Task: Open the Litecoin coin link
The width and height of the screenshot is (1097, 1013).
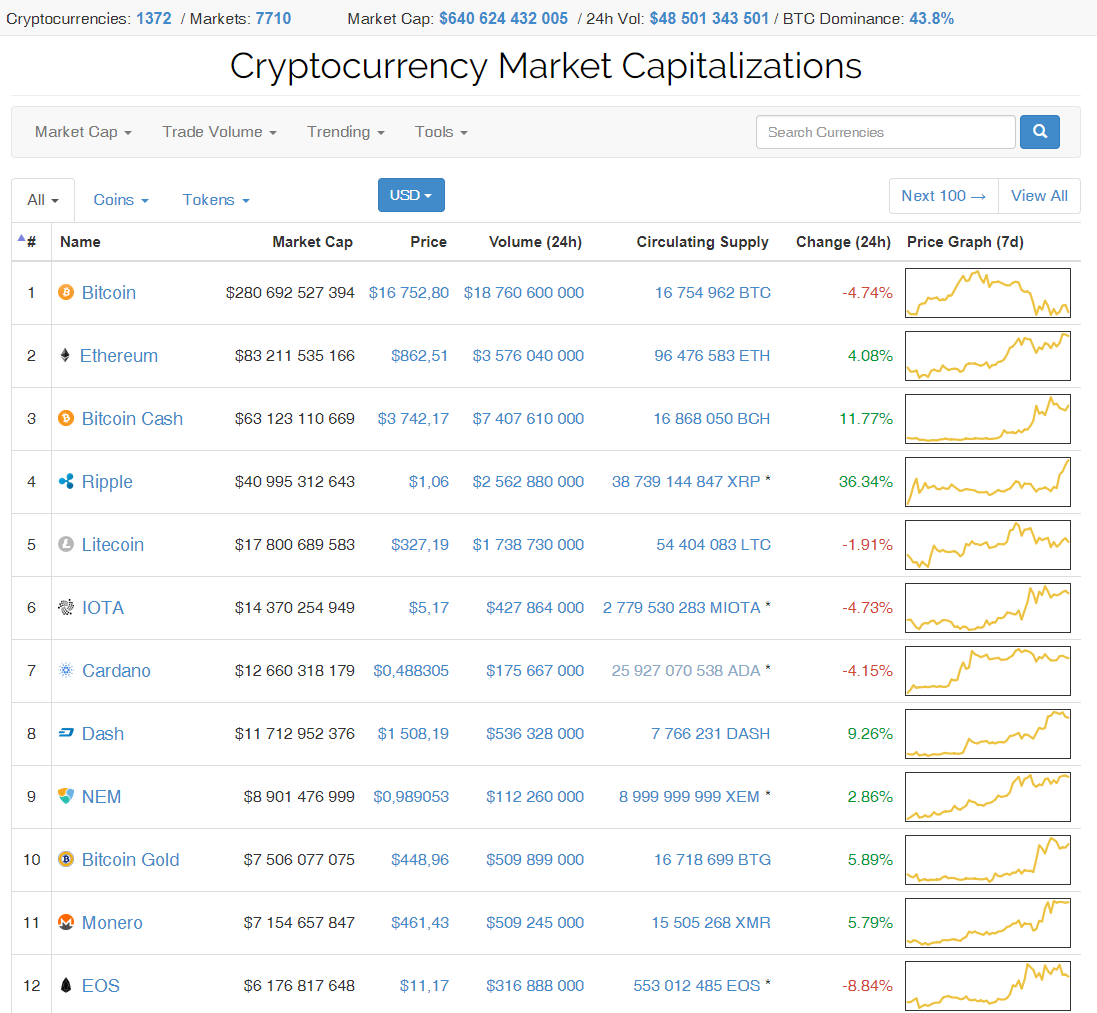Action: [113, 544]
